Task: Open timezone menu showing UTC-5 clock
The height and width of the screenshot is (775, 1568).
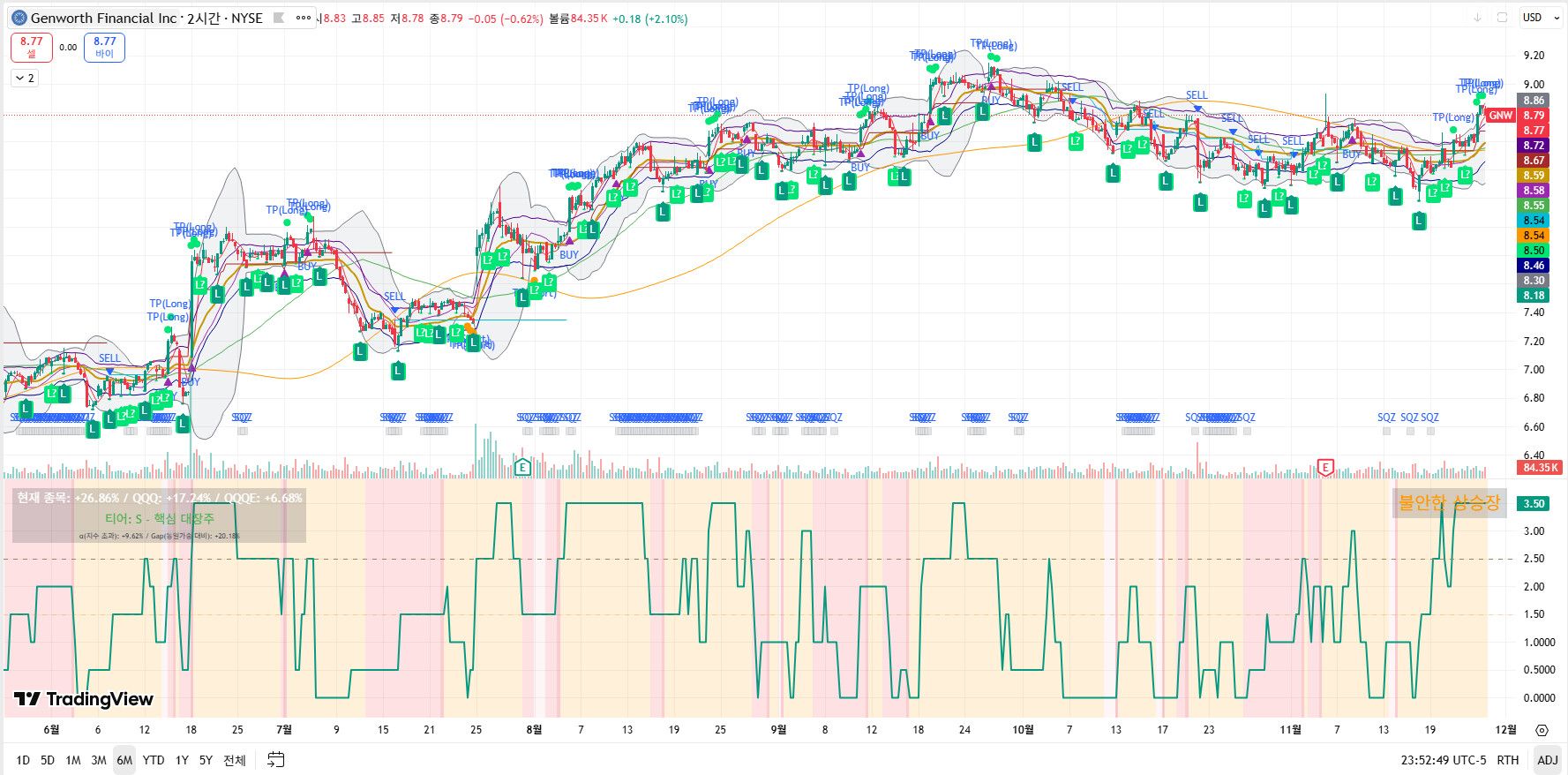Action: [x=1444, y=760]
